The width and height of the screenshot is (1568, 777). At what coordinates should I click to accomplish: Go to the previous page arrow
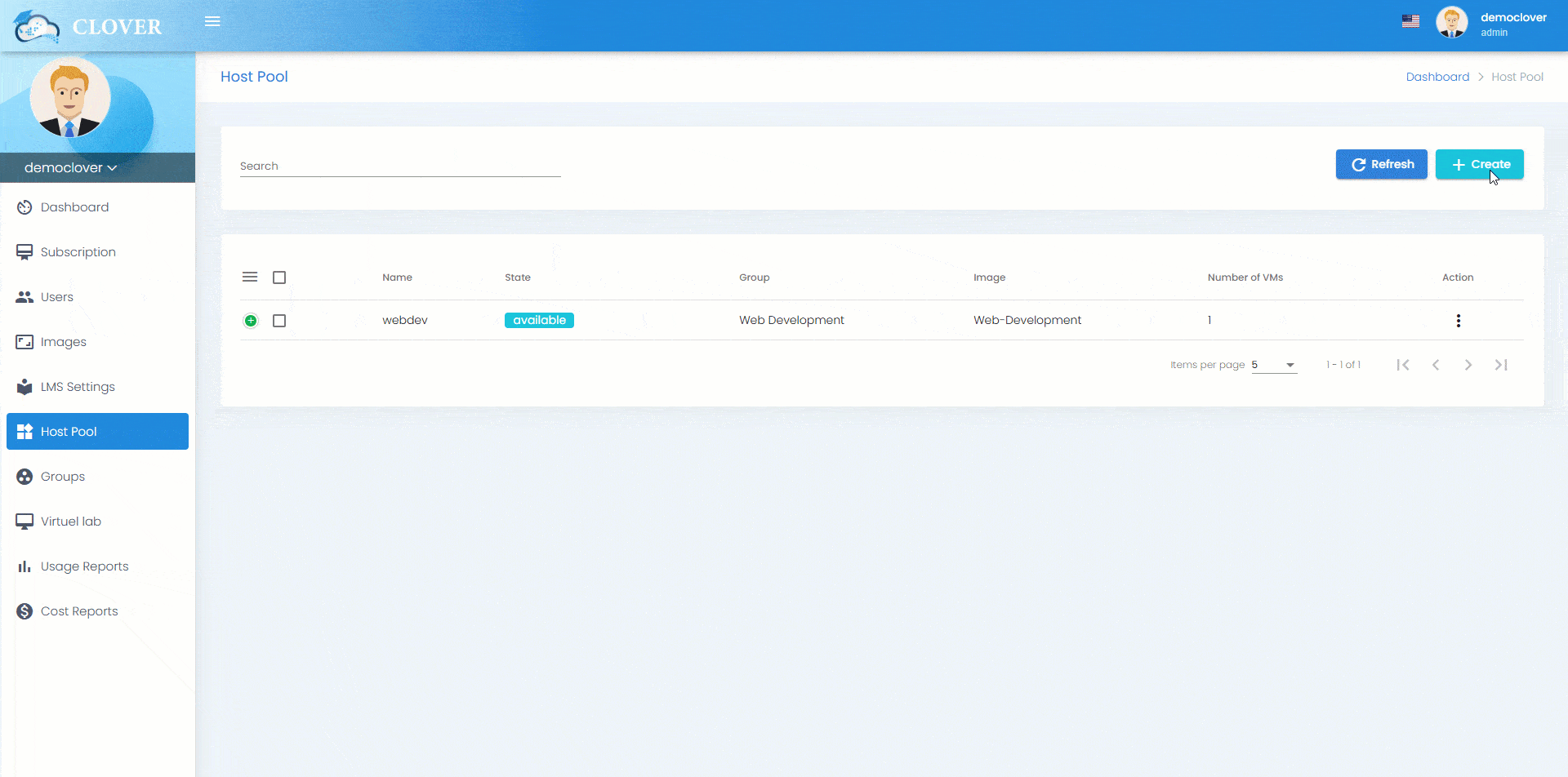[x=1435, y=365]
